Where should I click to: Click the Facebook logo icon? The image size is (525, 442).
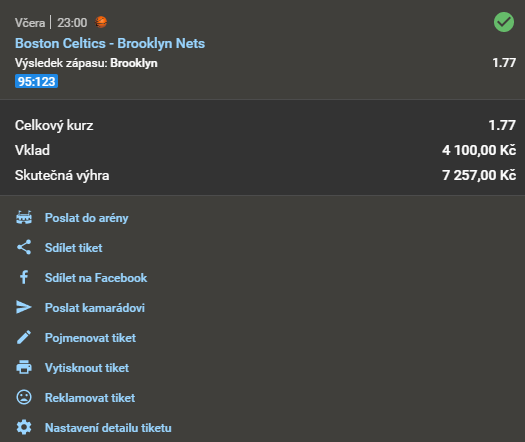point(24,277)
